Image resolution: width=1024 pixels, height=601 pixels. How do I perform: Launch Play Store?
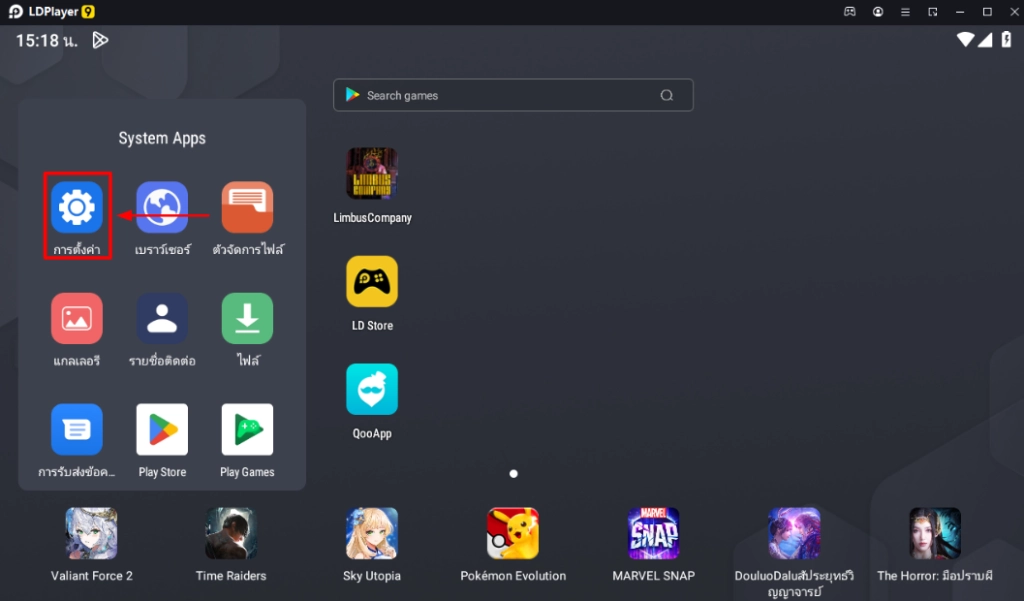[x=162, y=430]
